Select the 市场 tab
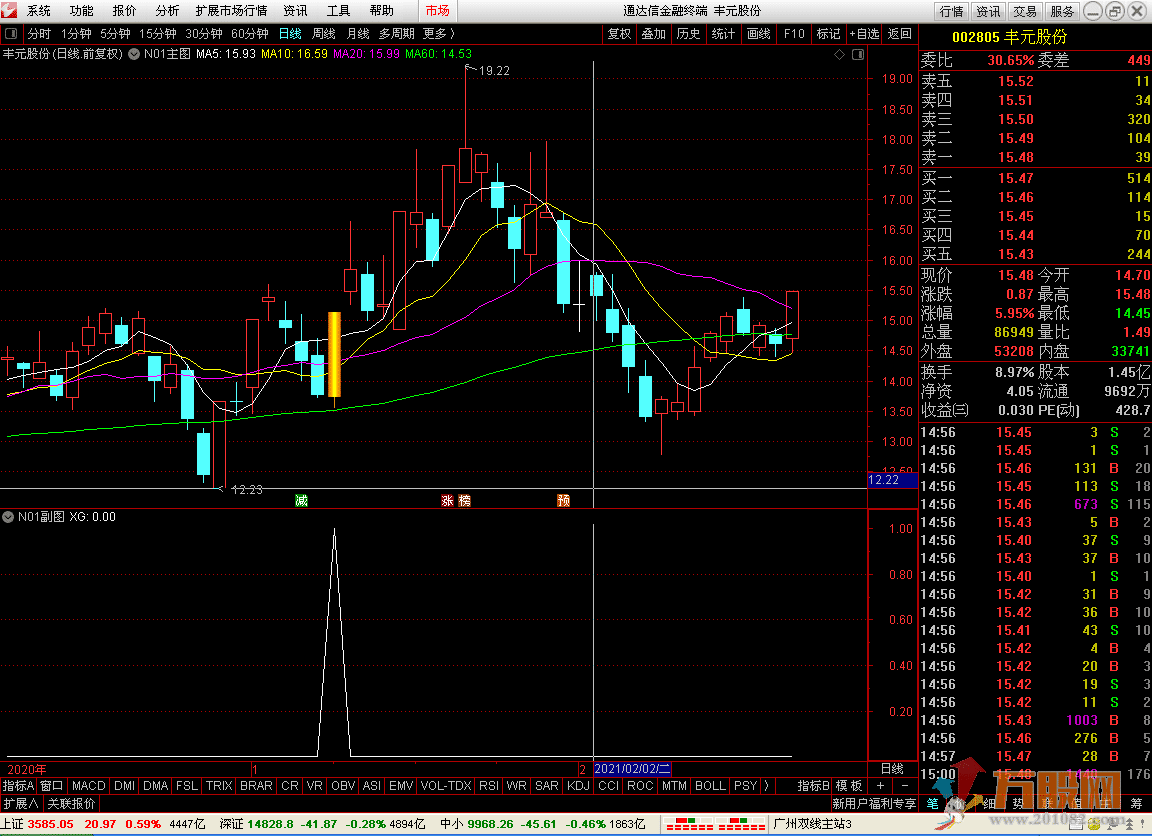 click(x=437, y=10)
